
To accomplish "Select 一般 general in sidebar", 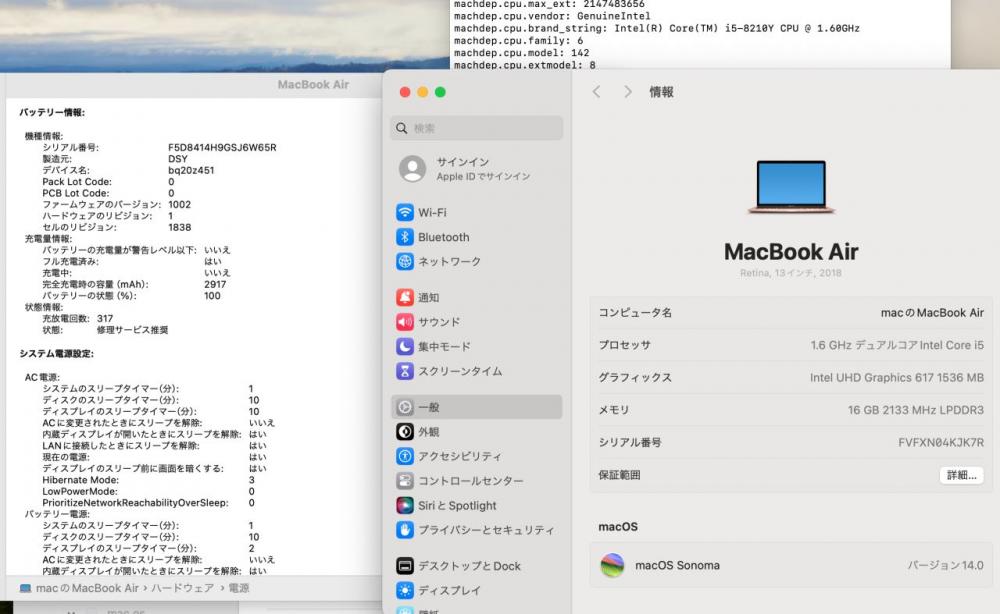I will coord(428,408).
